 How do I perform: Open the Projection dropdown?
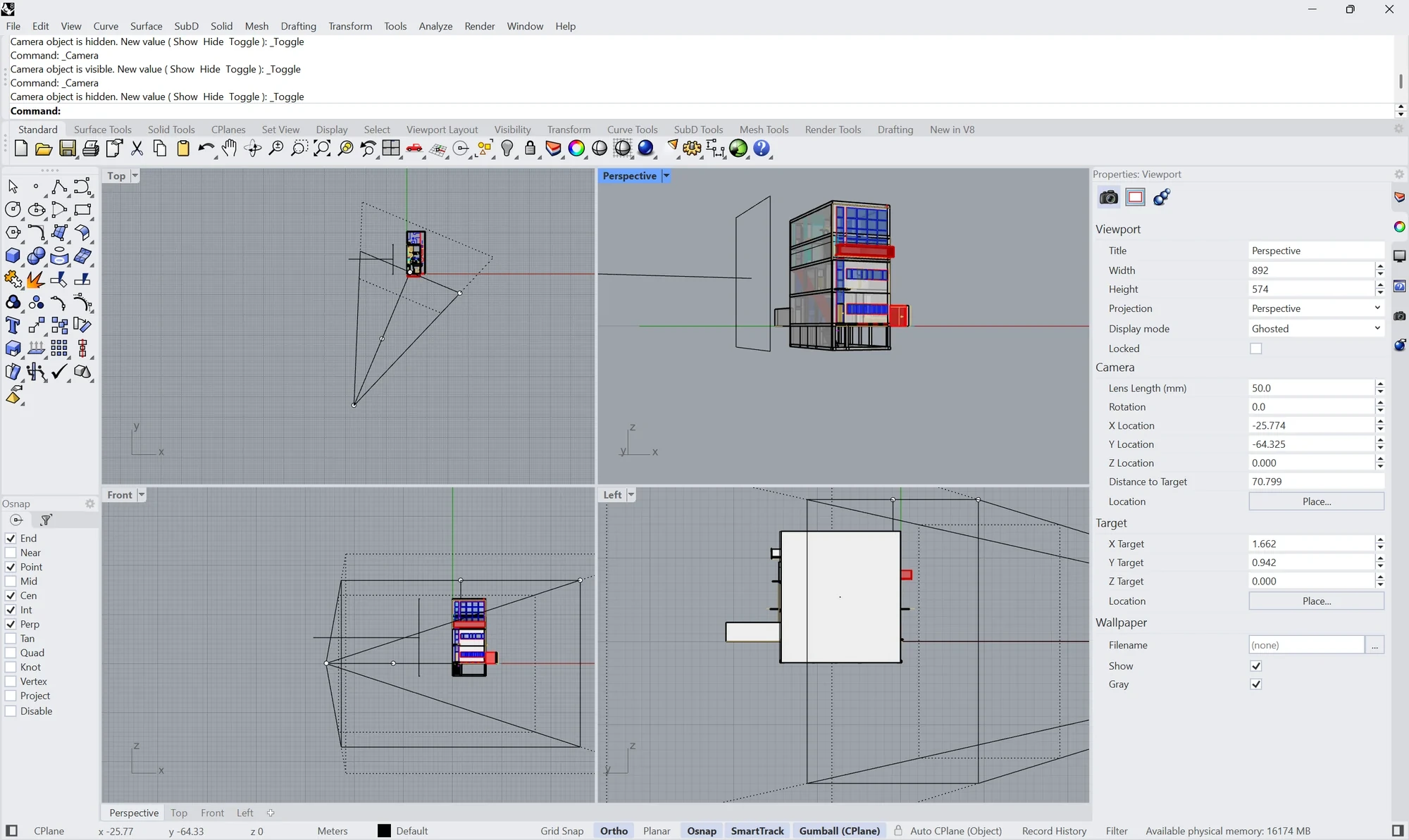pyautogui.click(x=1316, y=308)
